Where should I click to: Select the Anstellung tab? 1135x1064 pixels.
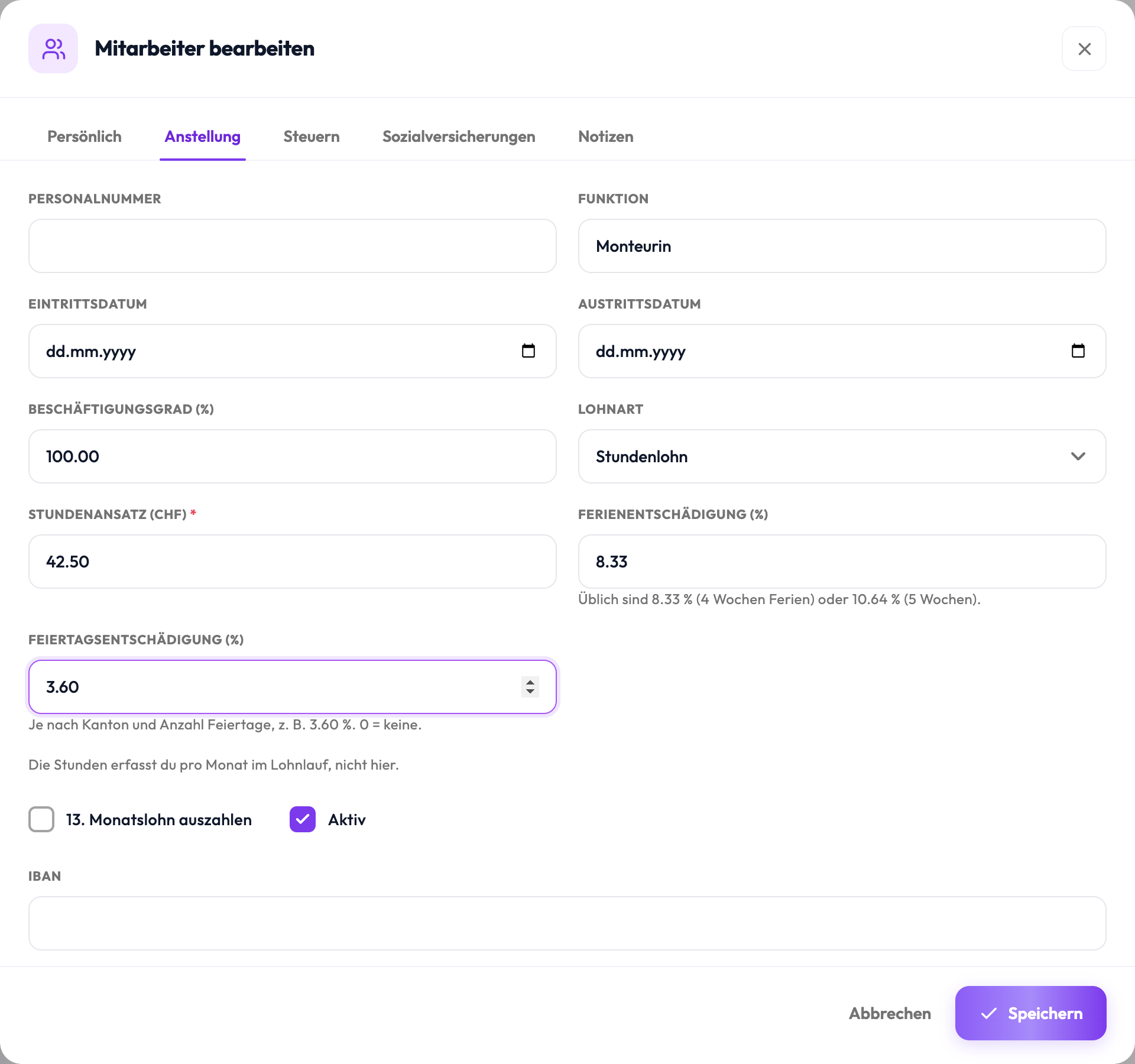[x=203, y=137]
